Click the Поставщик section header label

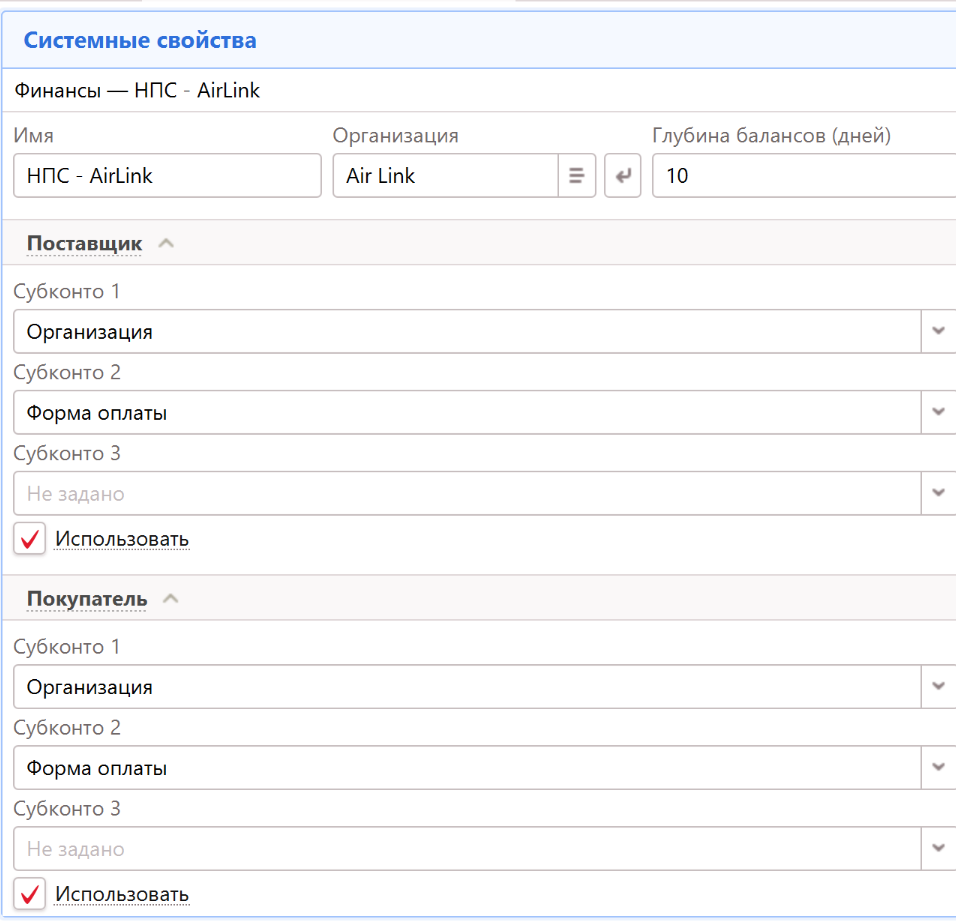pyautogui.click(x=84, y=243)
